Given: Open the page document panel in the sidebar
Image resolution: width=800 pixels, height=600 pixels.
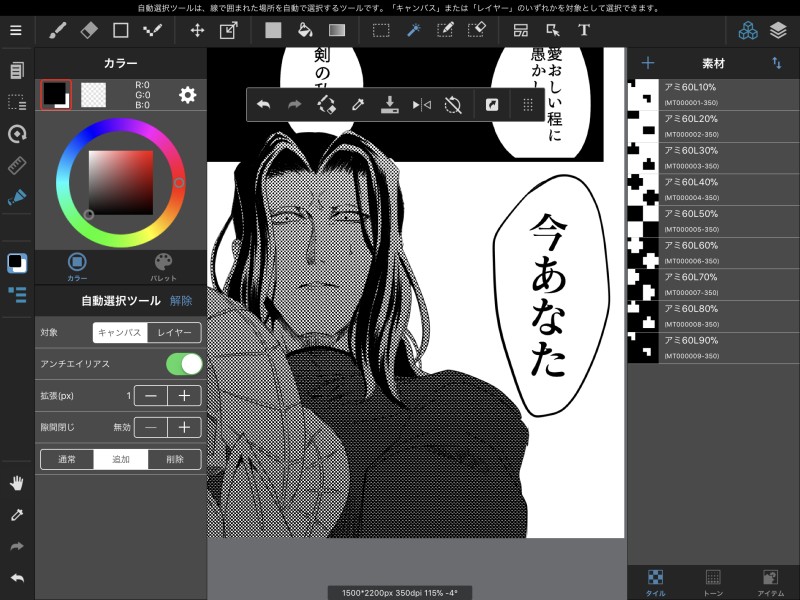Looking at the screenshot, I should 17,70.
